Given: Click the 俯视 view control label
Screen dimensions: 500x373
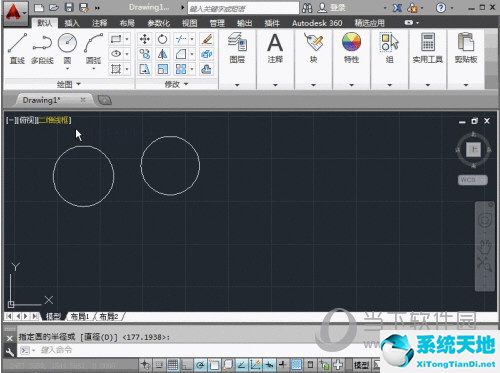Looking at the screenshot, I should (26, 120).
